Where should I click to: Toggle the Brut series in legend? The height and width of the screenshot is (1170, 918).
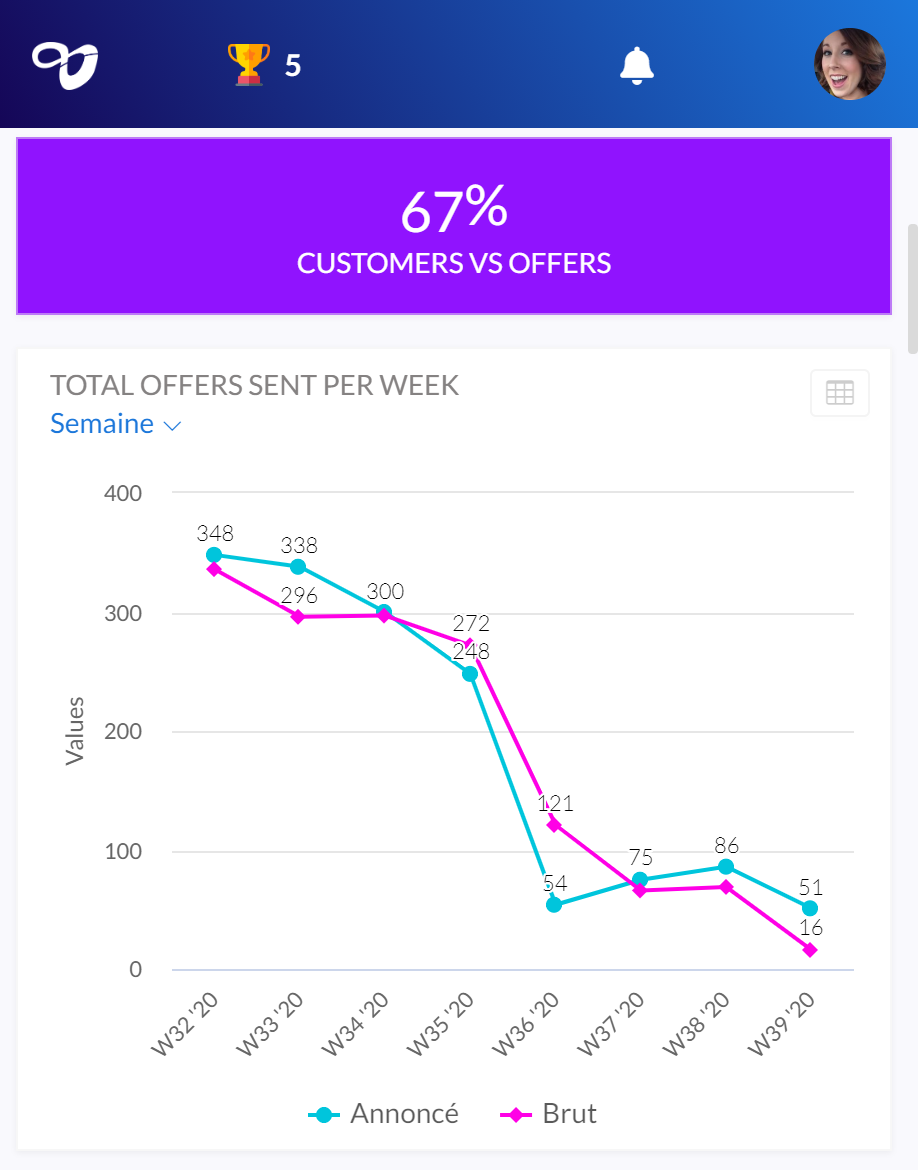click(569, 1114)
